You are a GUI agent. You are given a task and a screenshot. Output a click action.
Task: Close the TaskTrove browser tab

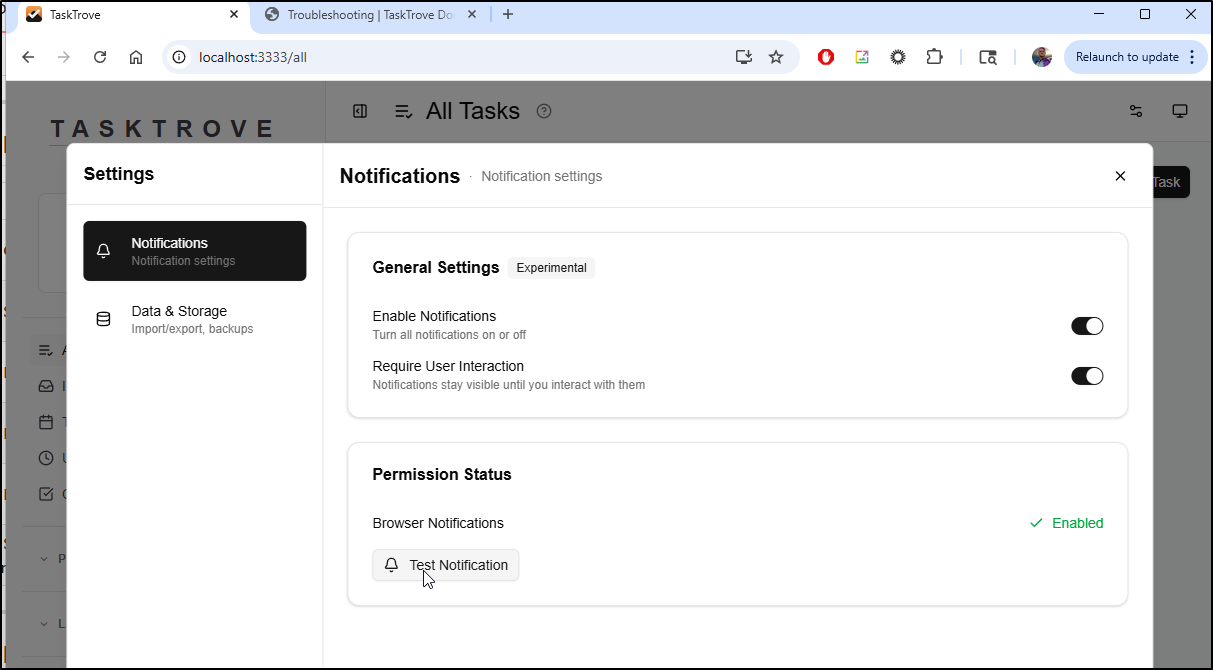point(234,15)
